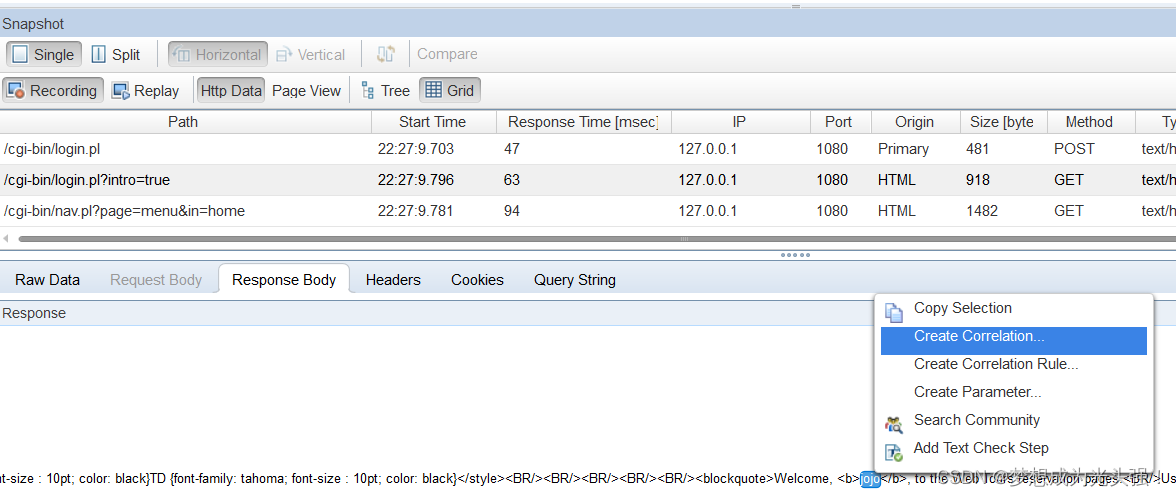The image size is (1176, 496).
Task: Click the Compare button
Action: tap(447, 54)
